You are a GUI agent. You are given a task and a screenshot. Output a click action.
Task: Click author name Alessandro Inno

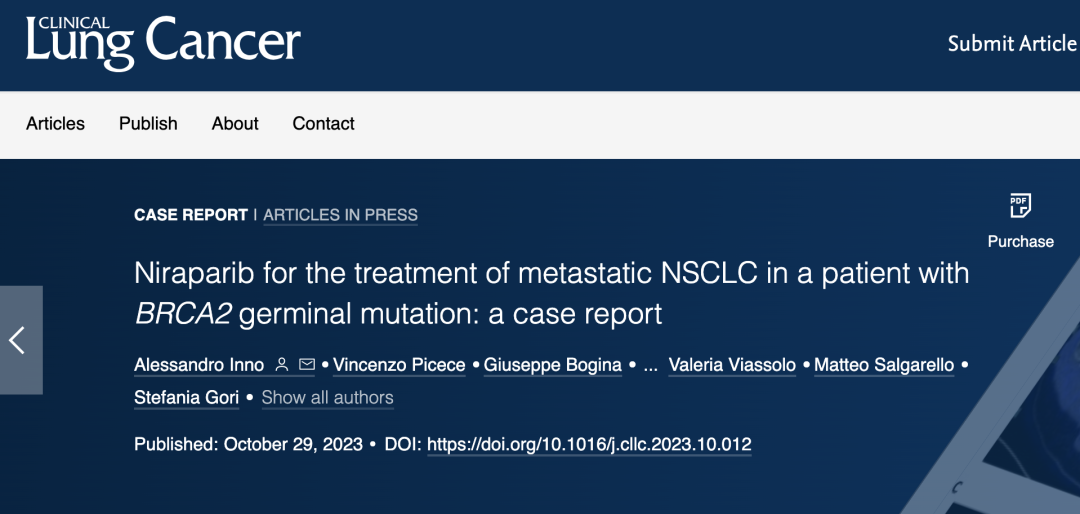(x=199, y=365)
